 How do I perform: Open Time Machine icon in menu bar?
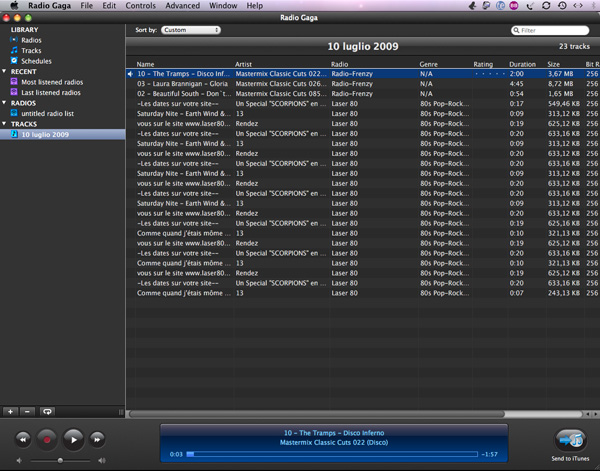click(562, 6)
